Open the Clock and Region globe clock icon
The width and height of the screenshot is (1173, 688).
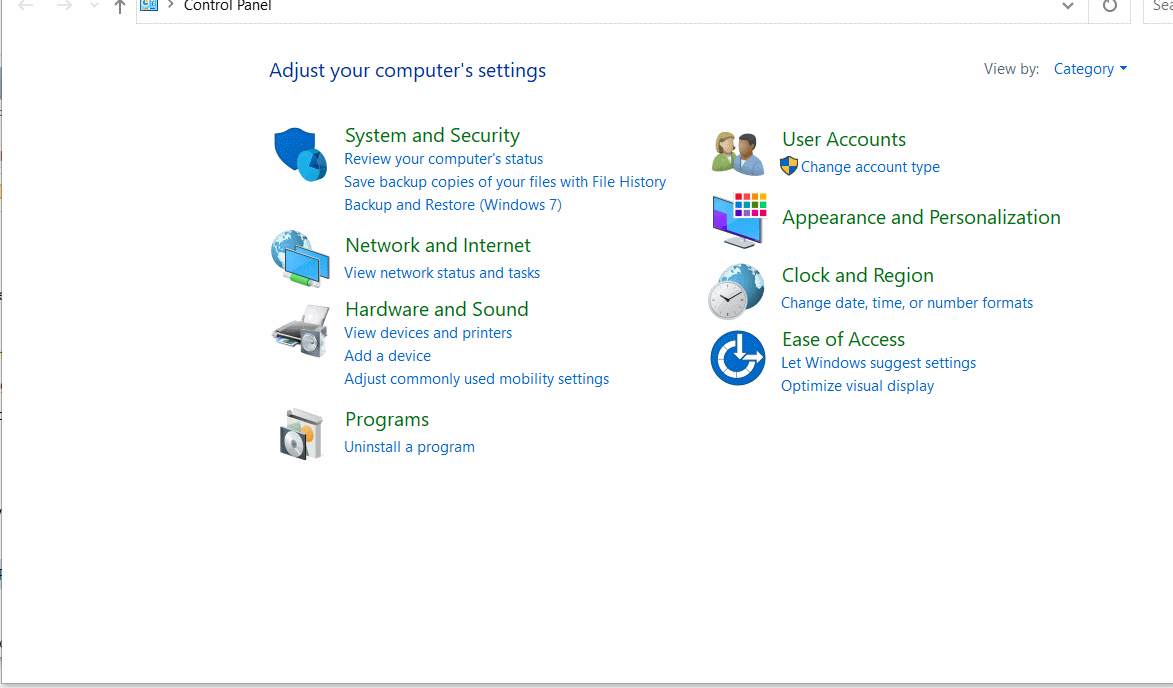(737, 291)
